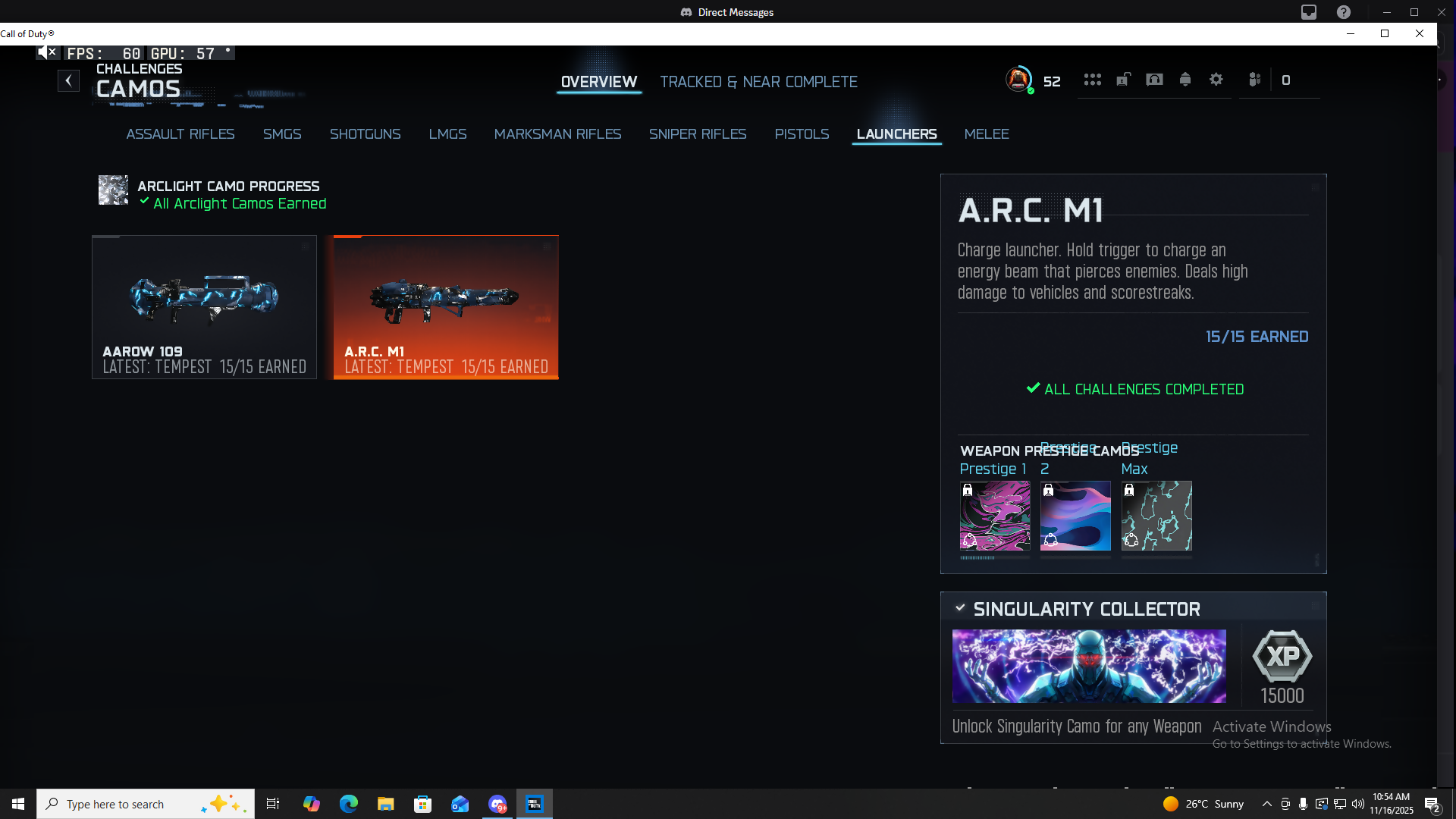This screenshot has width=1456, height=819.
Task: Open the settings gear icon in game
Action: pyautogui.click(x=1216, y=80)
